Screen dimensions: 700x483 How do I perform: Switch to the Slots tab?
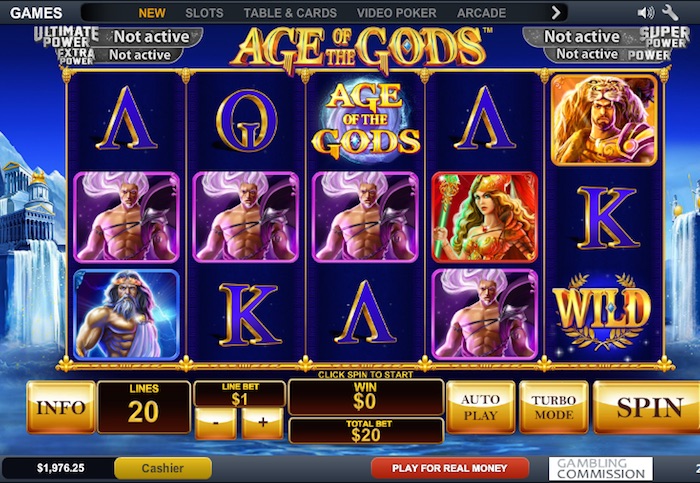204,13
